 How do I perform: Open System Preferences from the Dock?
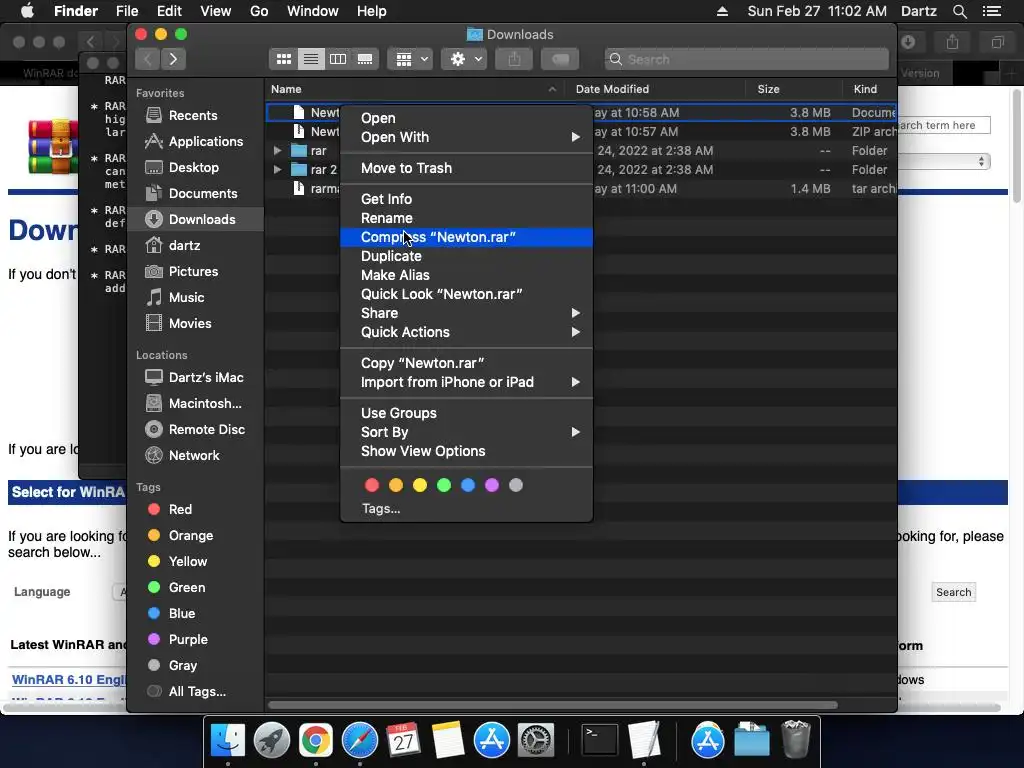(x=536, y=741)
